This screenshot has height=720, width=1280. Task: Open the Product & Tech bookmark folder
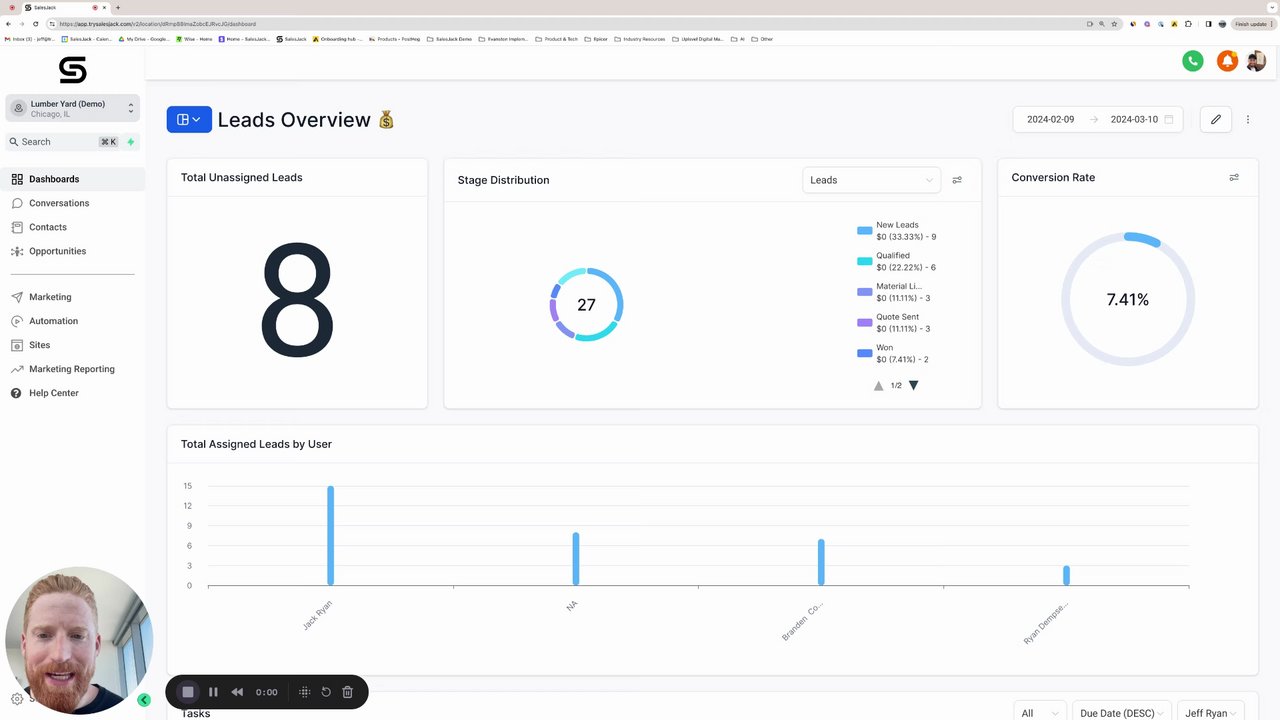click(557, 39)
